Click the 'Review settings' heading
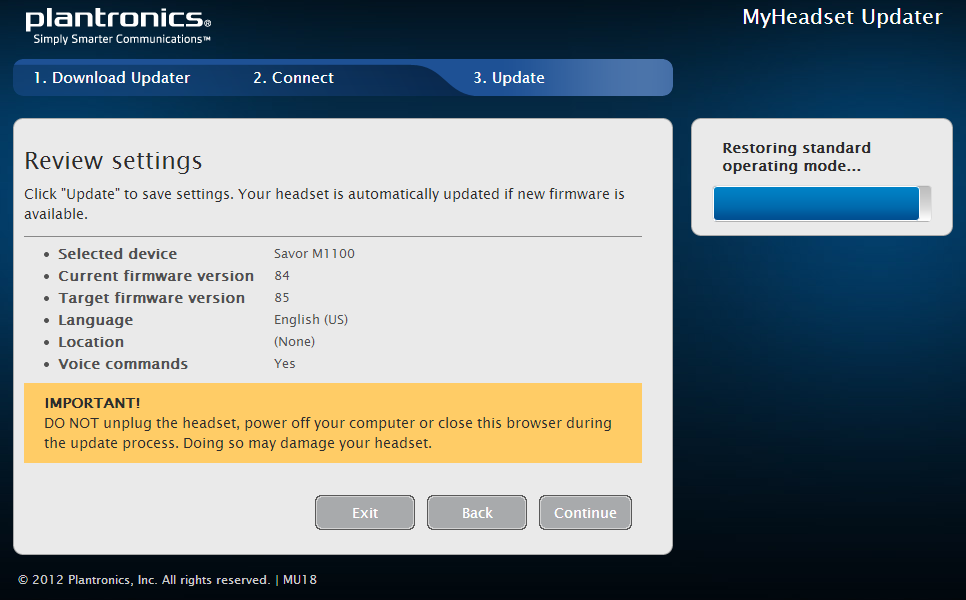Image resolution: width=966 pixels, height=600 pixels. coord(113,161)
